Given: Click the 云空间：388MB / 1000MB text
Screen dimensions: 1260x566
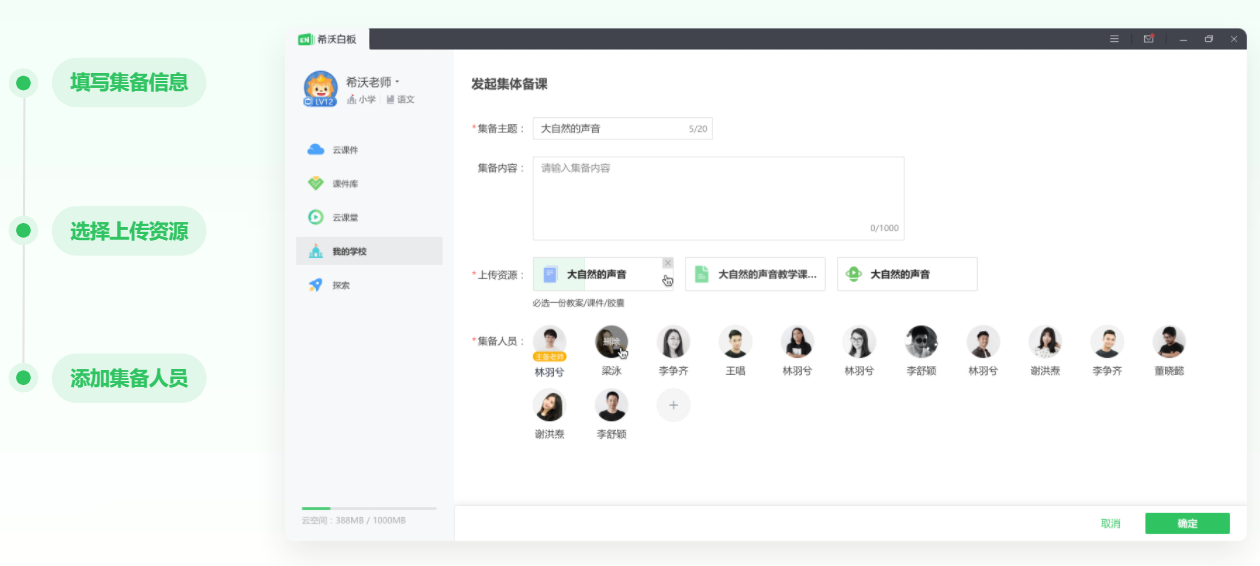Looking at the screenshot, I should click(x=354, y=521).
